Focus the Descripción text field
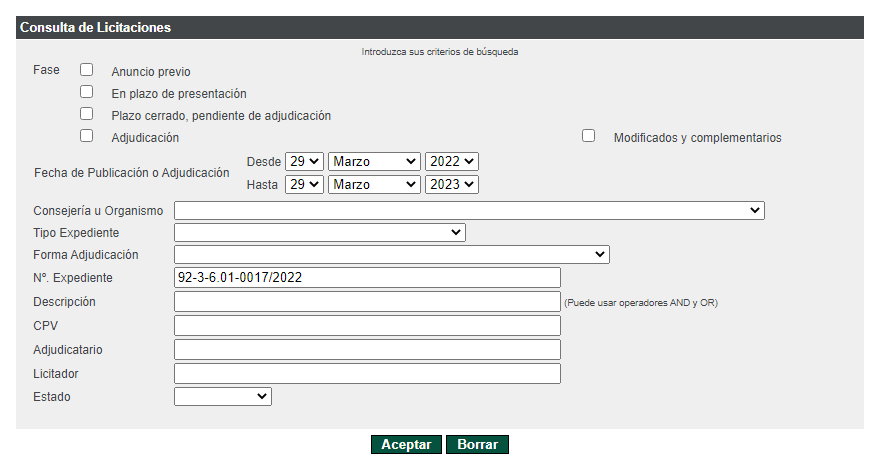876x463 pixels. (x=367, y=302)
